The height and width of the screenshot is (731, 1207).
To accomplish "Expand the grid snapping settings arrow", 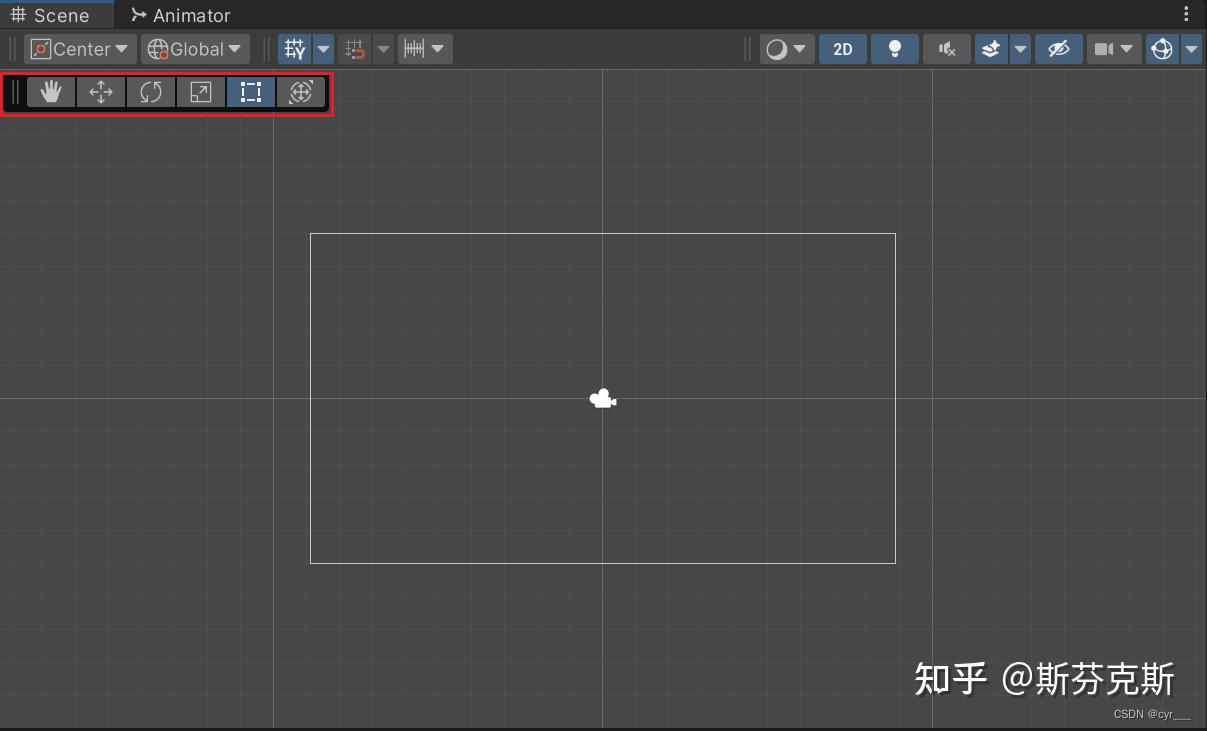I will point(383,49).
